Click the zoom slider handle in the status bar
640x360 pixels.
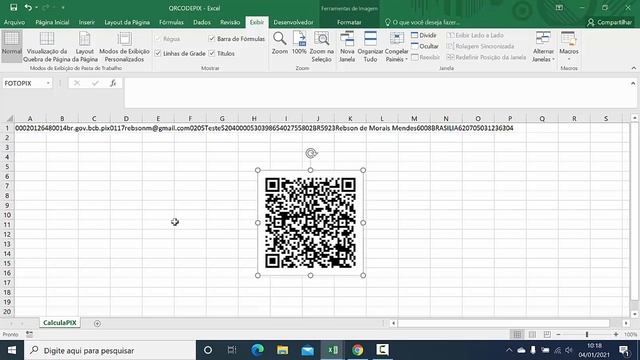pos(587,334)
